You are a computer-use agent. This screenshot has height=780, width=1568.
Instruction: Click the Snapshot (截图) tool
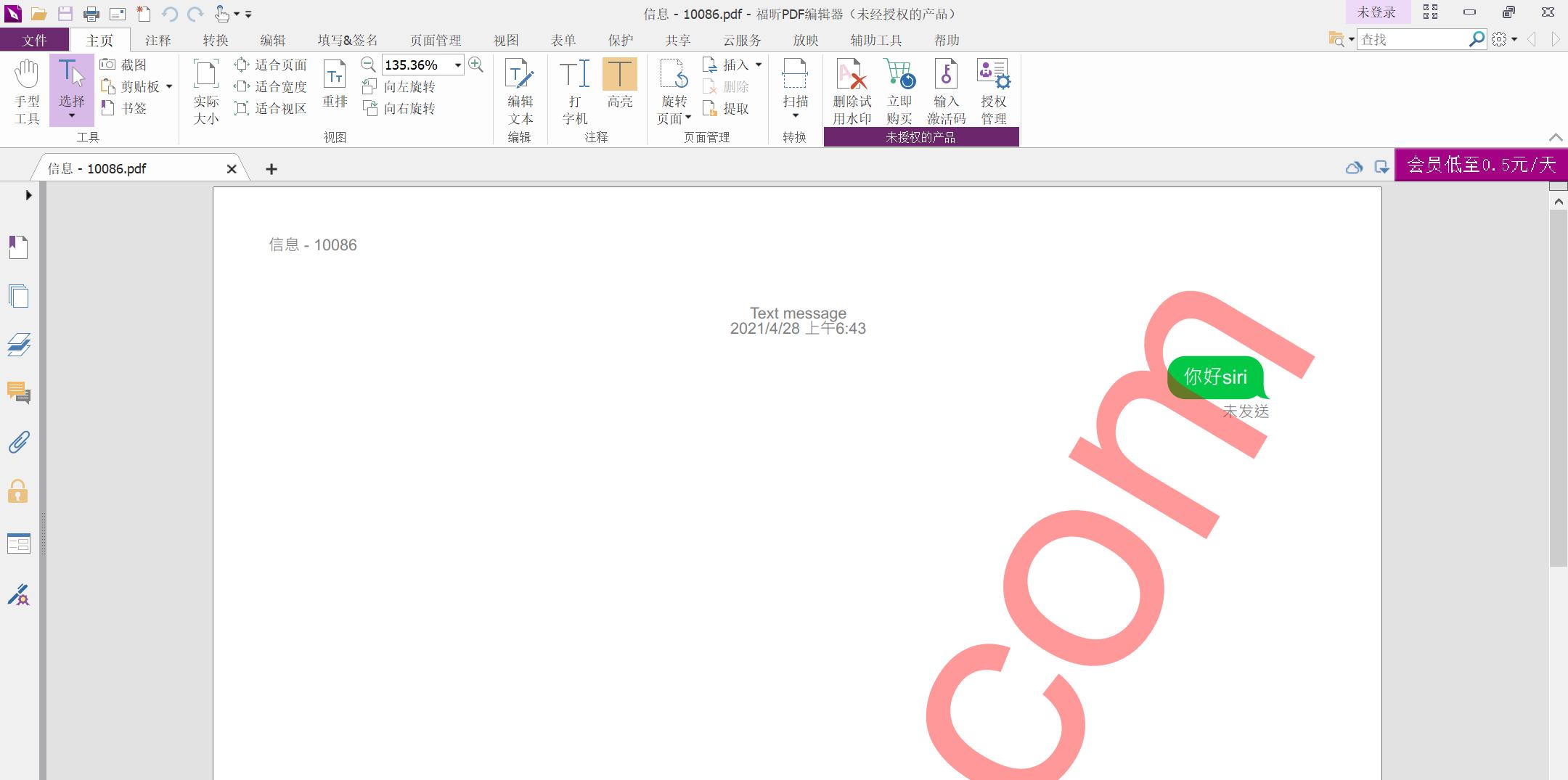[124, 65]
